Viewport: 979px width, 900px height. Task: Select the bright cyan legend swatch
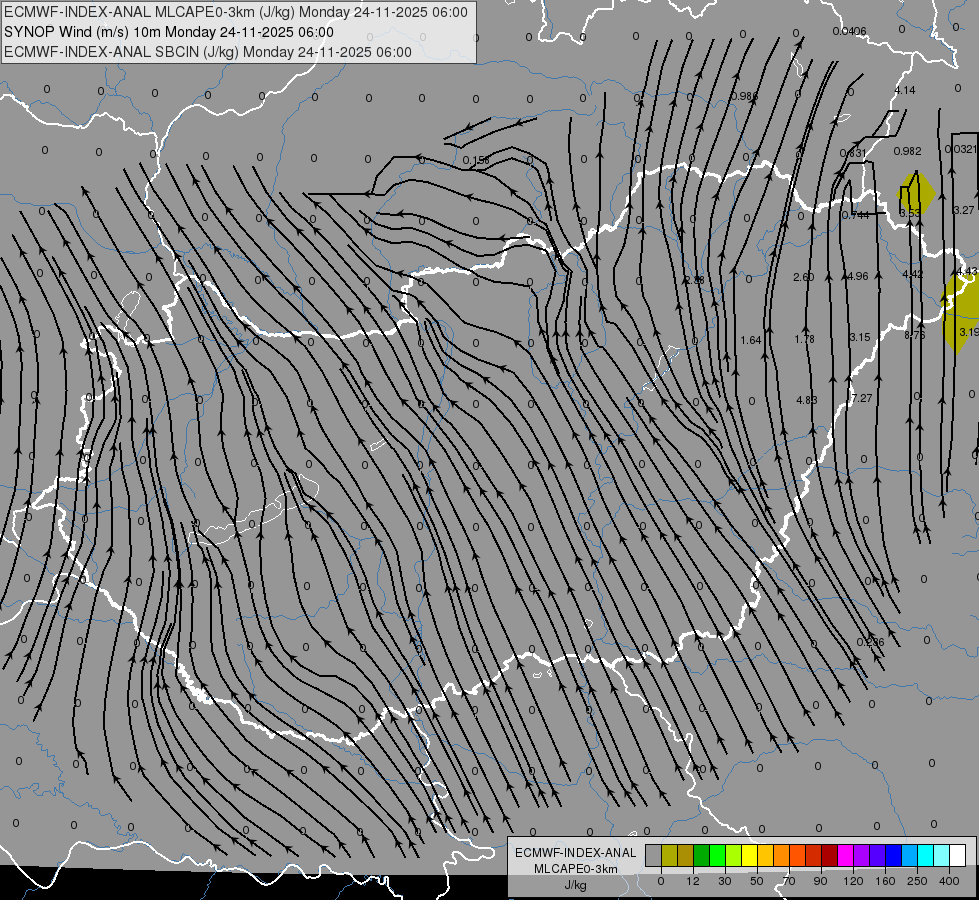click(x=925, y=855)
